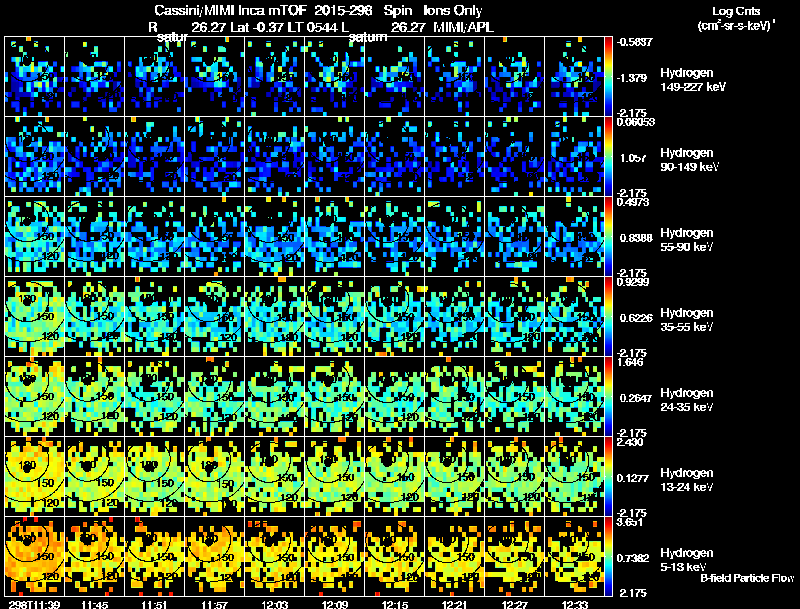The height and width of the screenshot is (609, 800).
Task: Click the color bar for 24-35 keV row
Action: (608, 396)
